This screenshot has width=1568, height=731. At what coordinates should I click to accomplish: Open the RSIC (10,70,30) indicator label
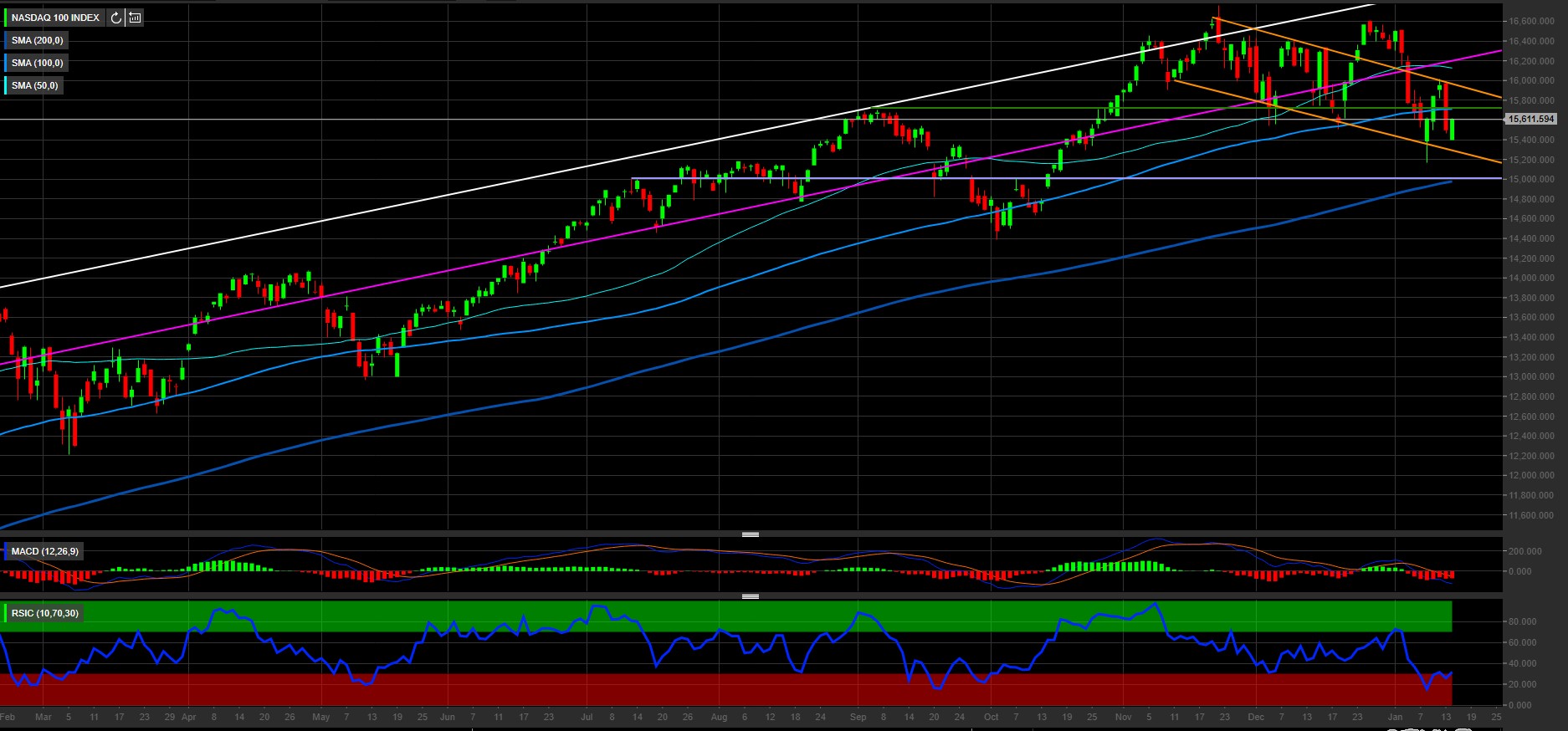pyautogui.click(x=44, y=613)
